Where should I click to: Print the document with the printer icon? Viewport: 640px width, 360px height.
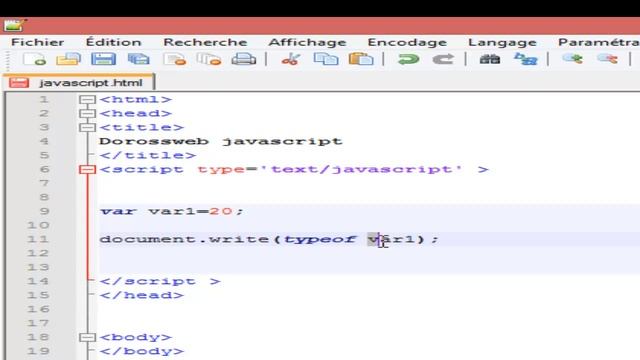coord(244,59)
